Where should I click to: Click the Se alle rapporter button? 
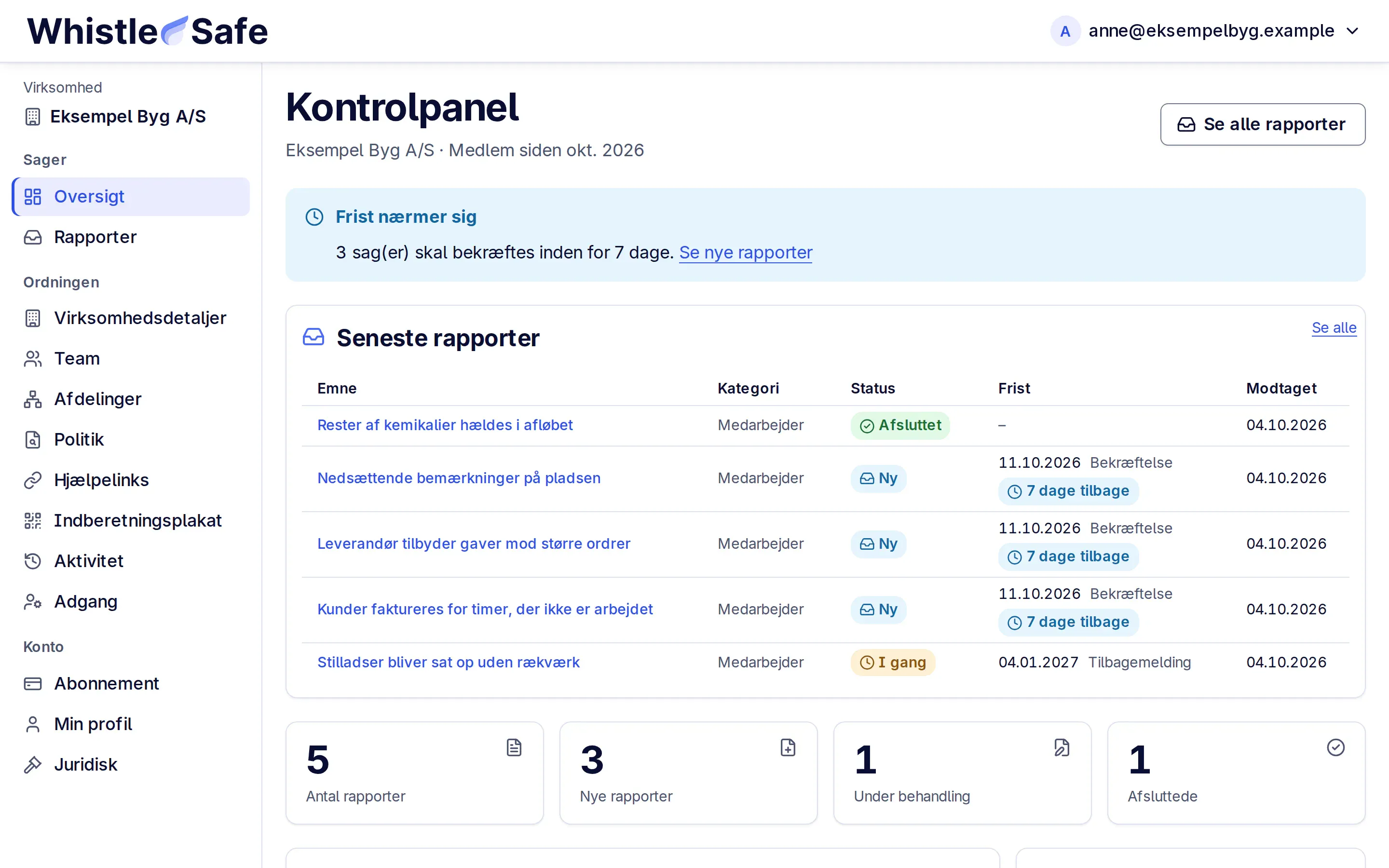click(1263, 124)
